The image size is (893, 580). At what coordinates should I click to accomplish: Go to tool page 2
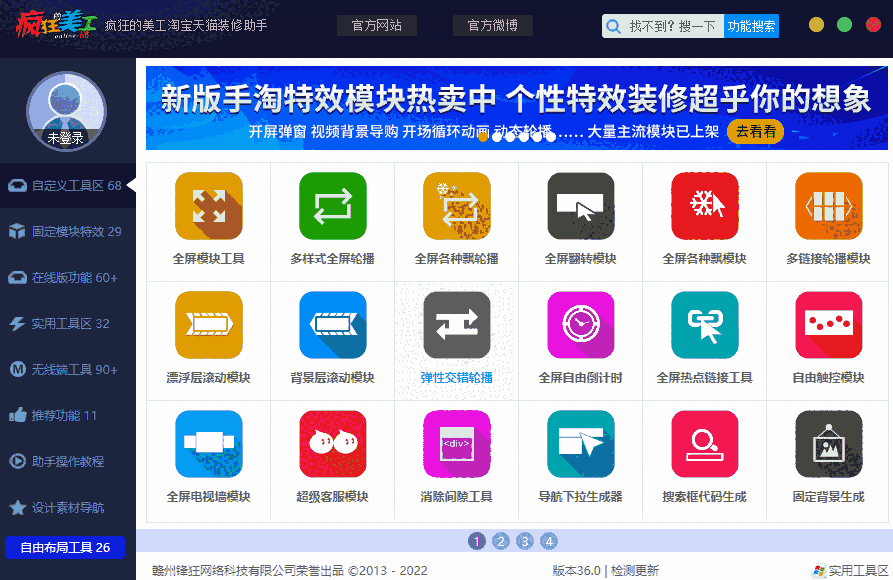pos(501,541)
